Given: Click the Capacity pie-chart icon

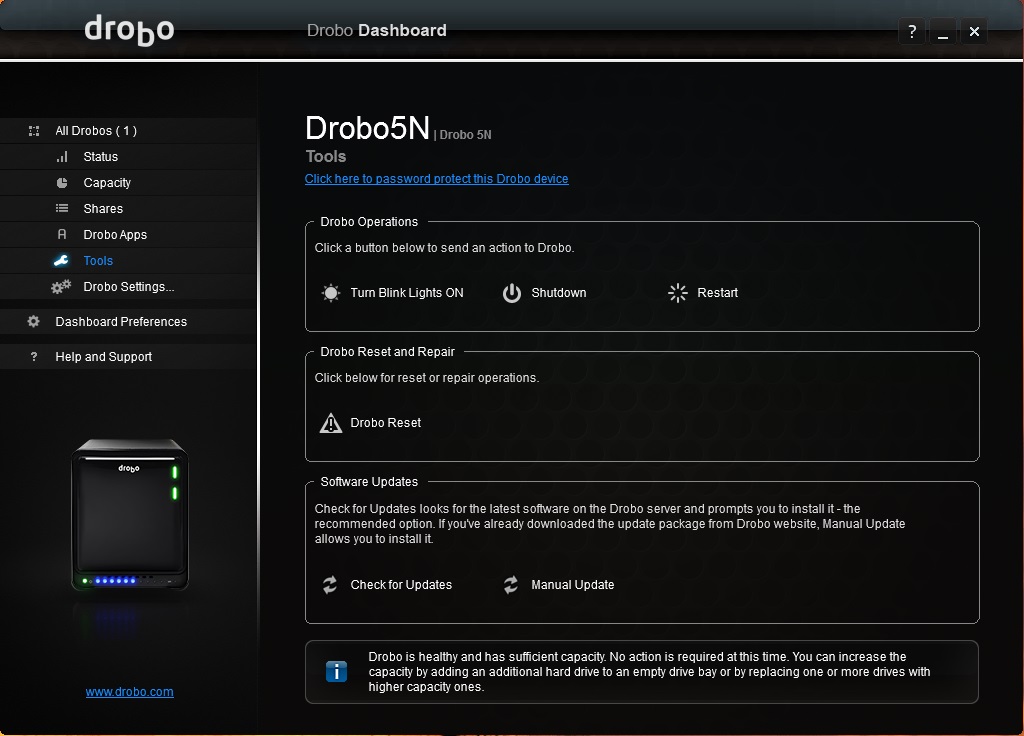Looking at the screenshot, I should click(x=62, y=183).
